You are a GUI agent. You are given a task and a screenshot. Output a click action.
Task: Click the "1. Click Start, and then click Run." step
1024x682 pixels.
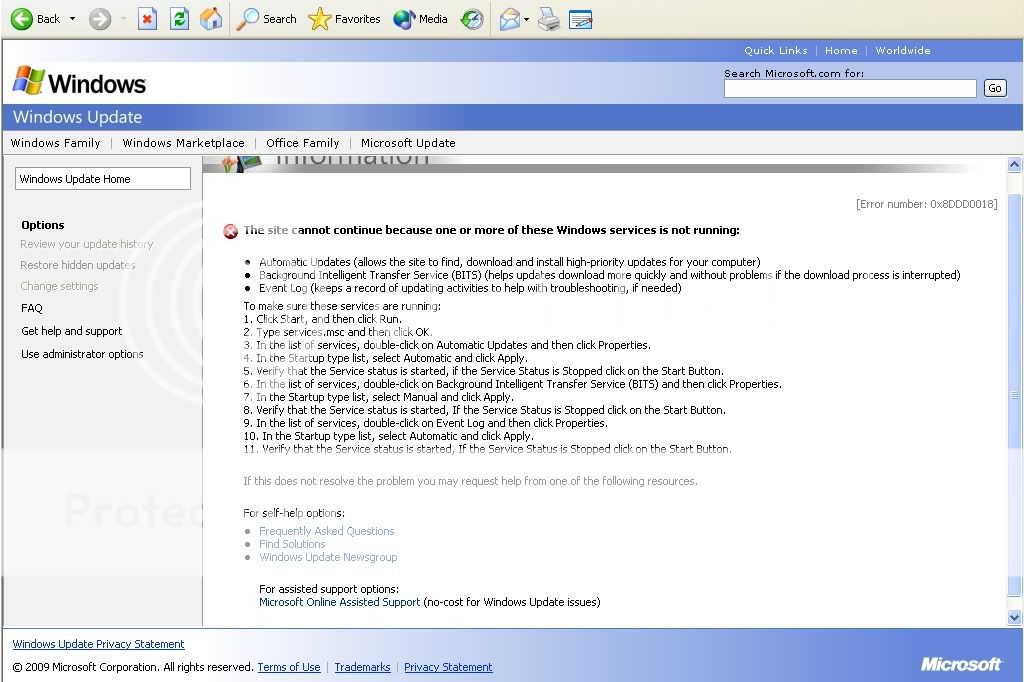[x=323, y=319]
